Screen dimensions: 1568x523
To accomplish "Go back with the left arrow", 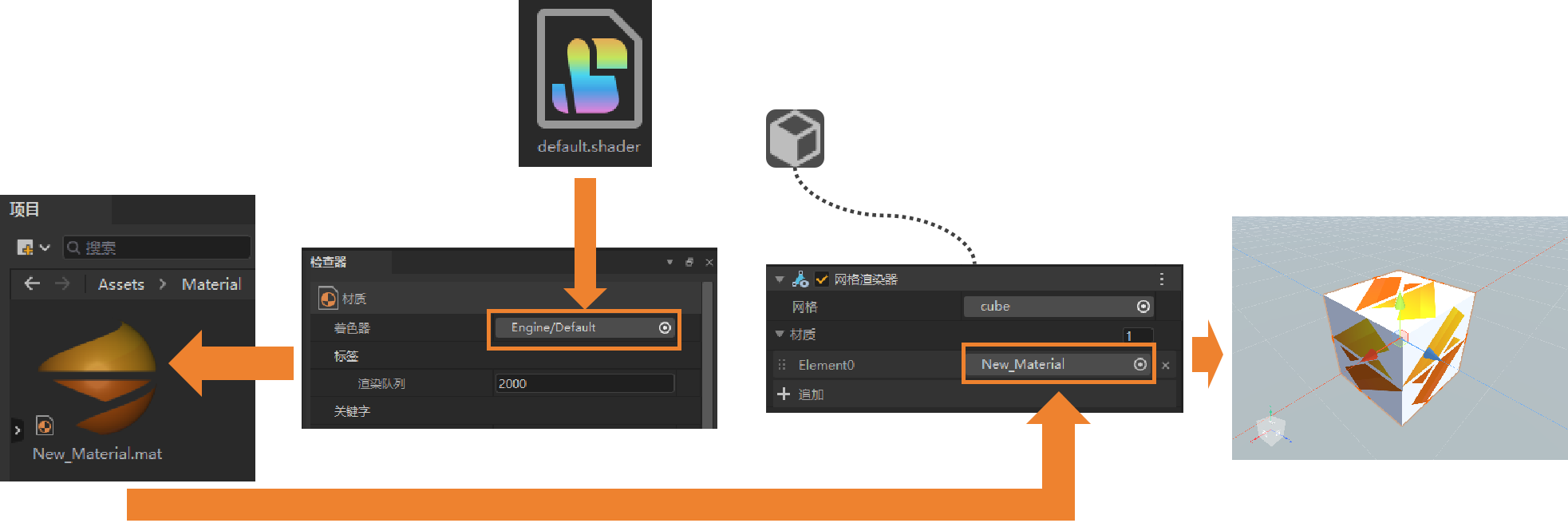I will (x=32, y=283).
